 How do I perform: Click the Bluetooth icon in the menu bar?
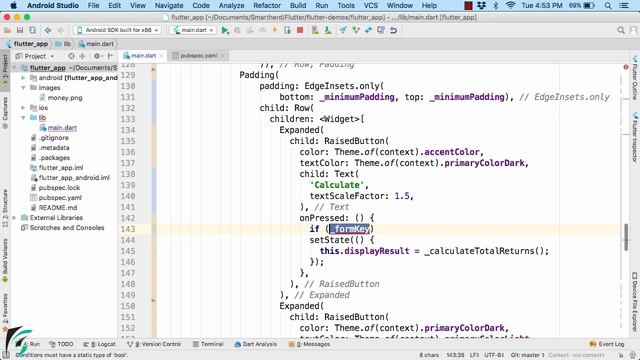point(496,6)
